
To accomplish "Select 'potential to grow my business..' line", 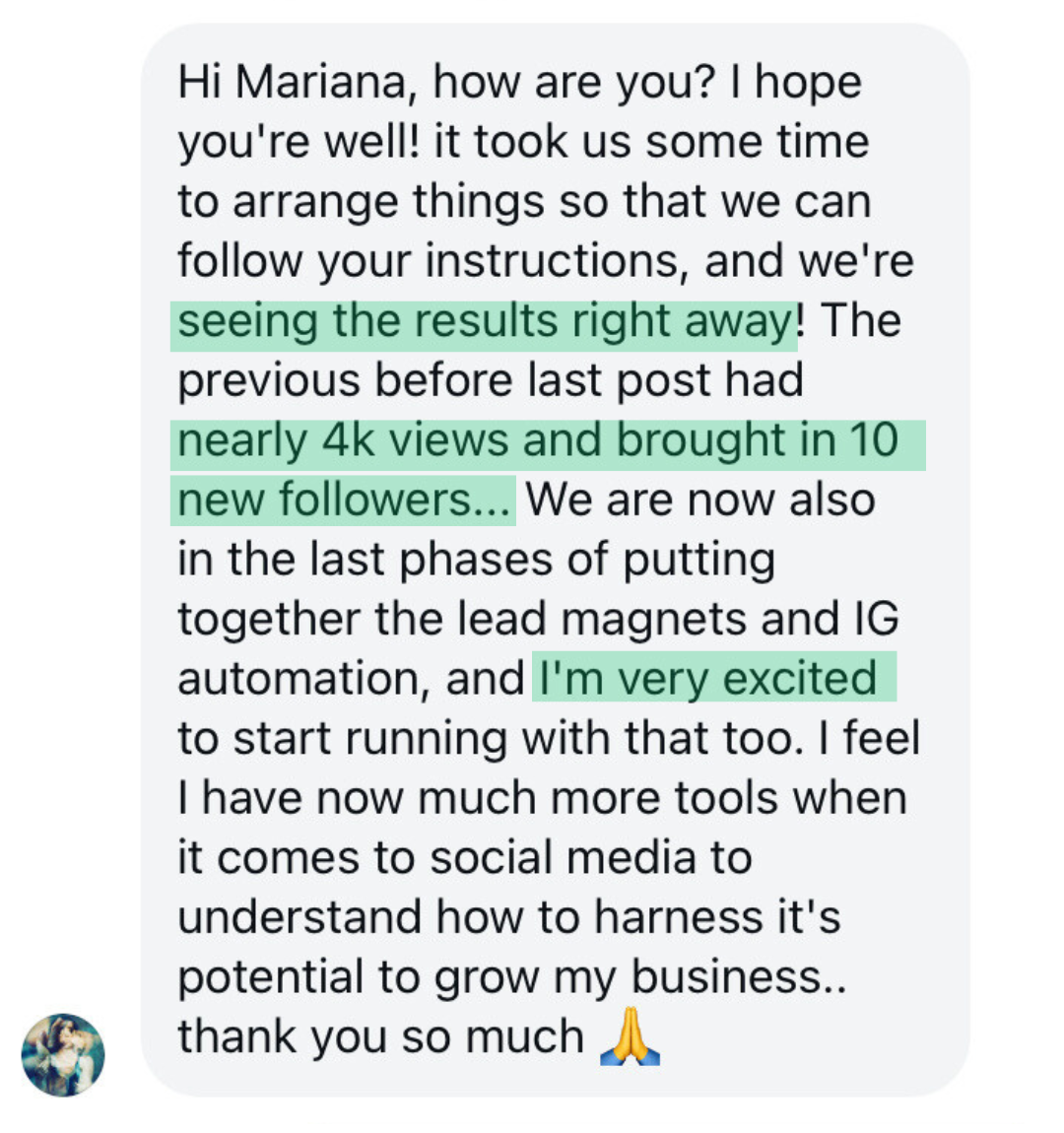I will click(512, 978).
